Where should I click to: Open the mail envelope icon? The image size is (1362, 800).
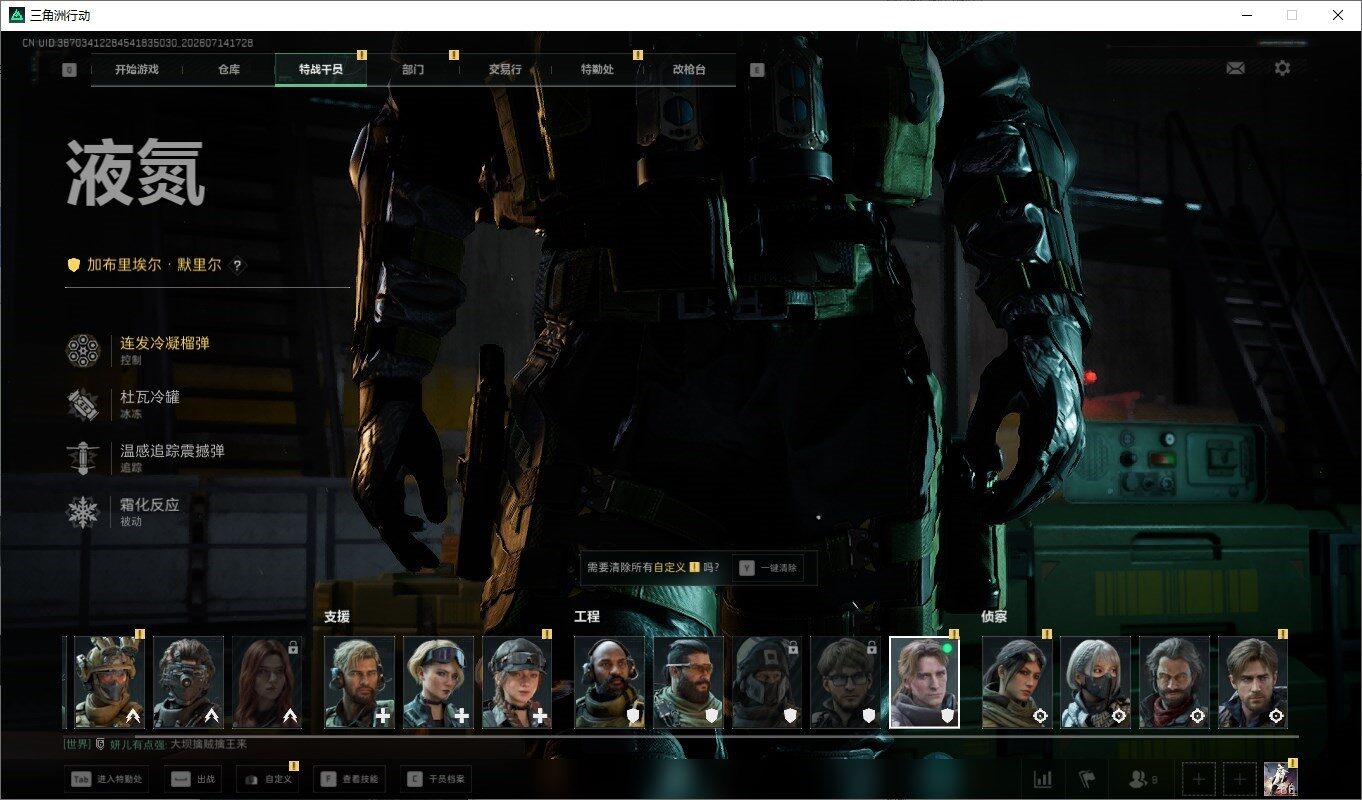coord(1236,68)
